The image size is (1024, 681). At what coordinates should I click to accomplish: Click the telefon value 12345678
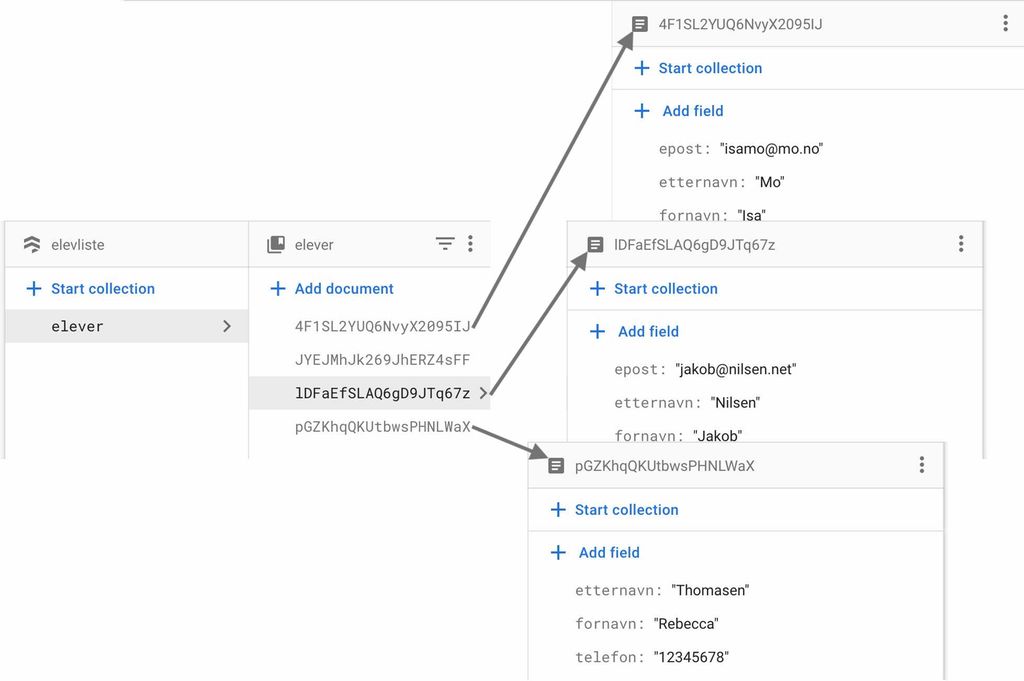click(690, 658)
